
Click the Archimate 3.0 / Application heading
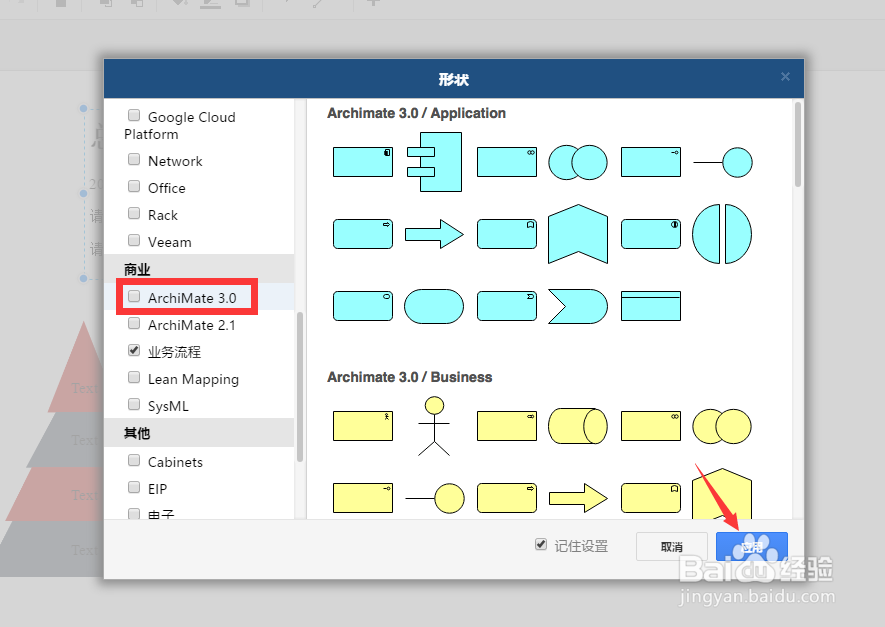(x=417, y=113)
